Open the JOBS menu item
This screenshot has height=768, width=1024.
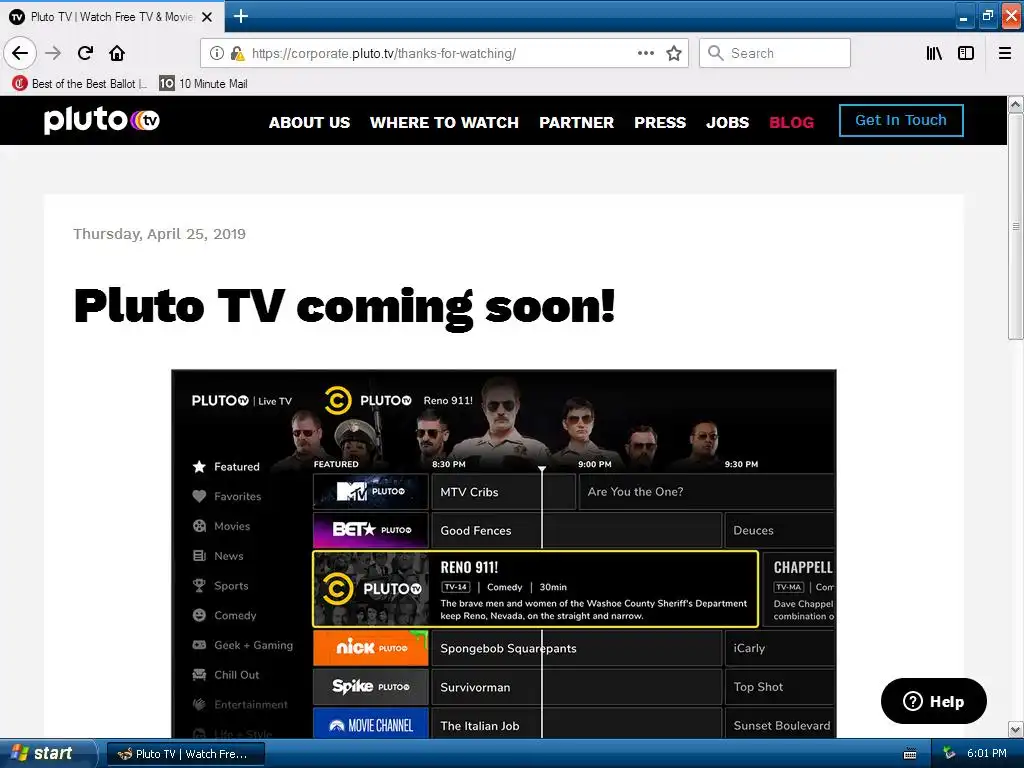click(728, 122)
